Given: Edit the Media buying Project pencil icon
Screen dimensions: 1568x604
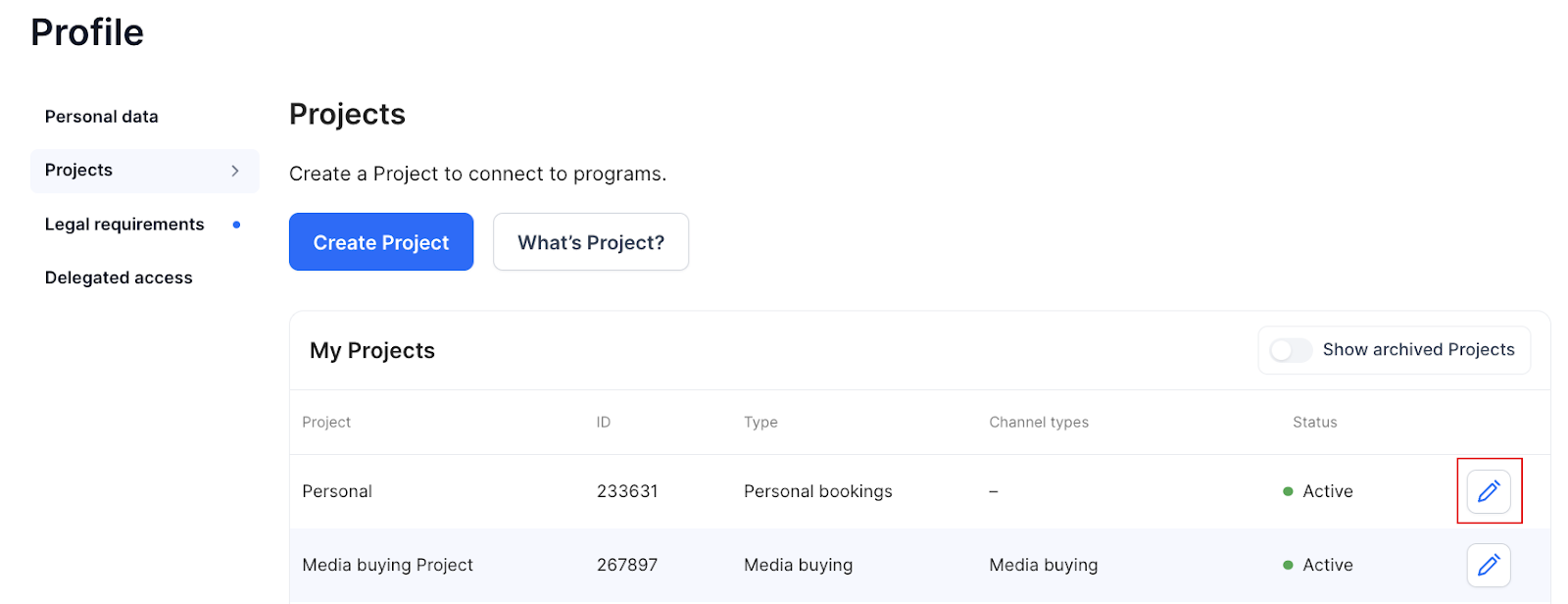Looking at the screenshot, I should 1488,565.
